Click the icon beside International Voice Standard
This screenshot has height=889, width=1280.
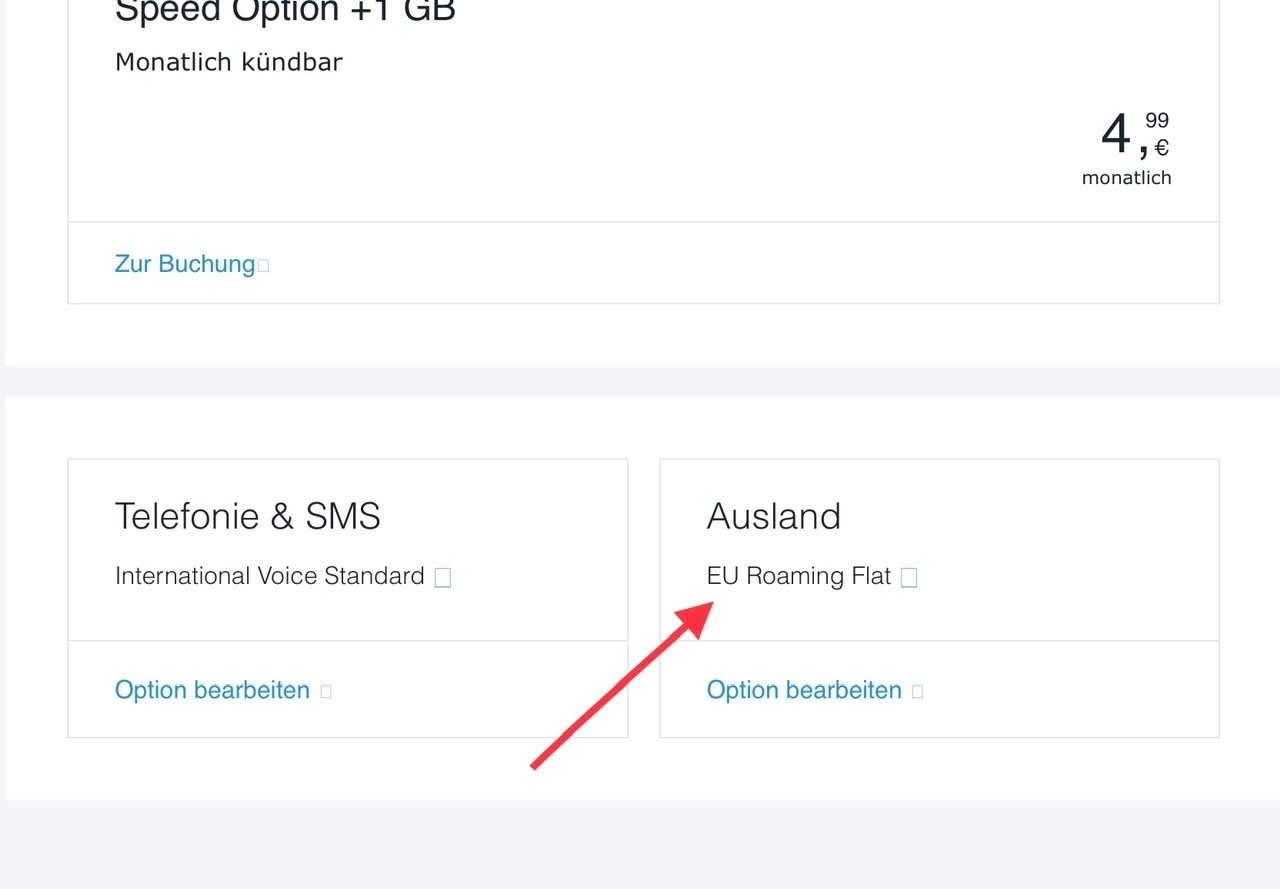pyautogui.click(x=443, y=578)
